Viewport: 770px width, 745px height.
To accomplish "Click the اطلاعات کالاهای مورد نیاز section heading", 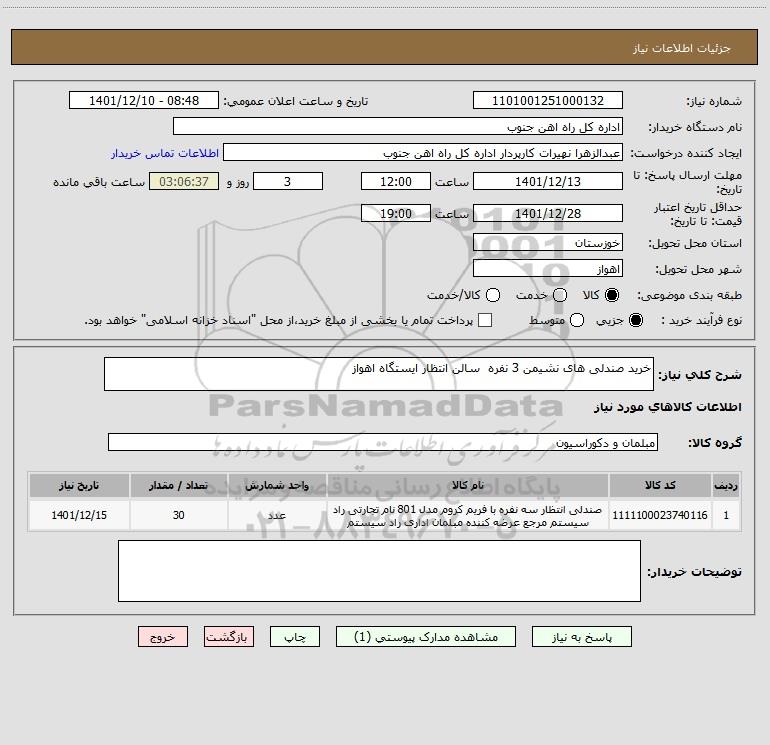I will coord(667,407).
